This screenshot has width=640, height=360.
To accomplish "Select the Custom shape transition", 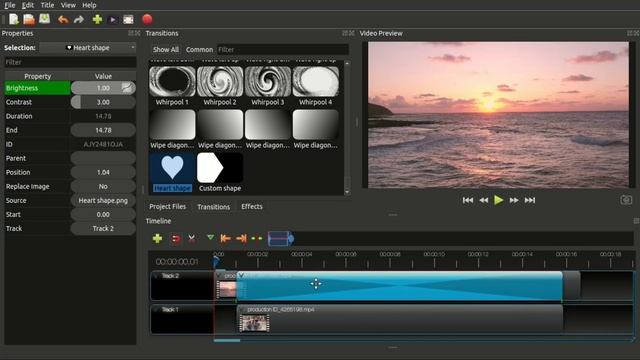I will pyautogui.click(x=220, y=173).
